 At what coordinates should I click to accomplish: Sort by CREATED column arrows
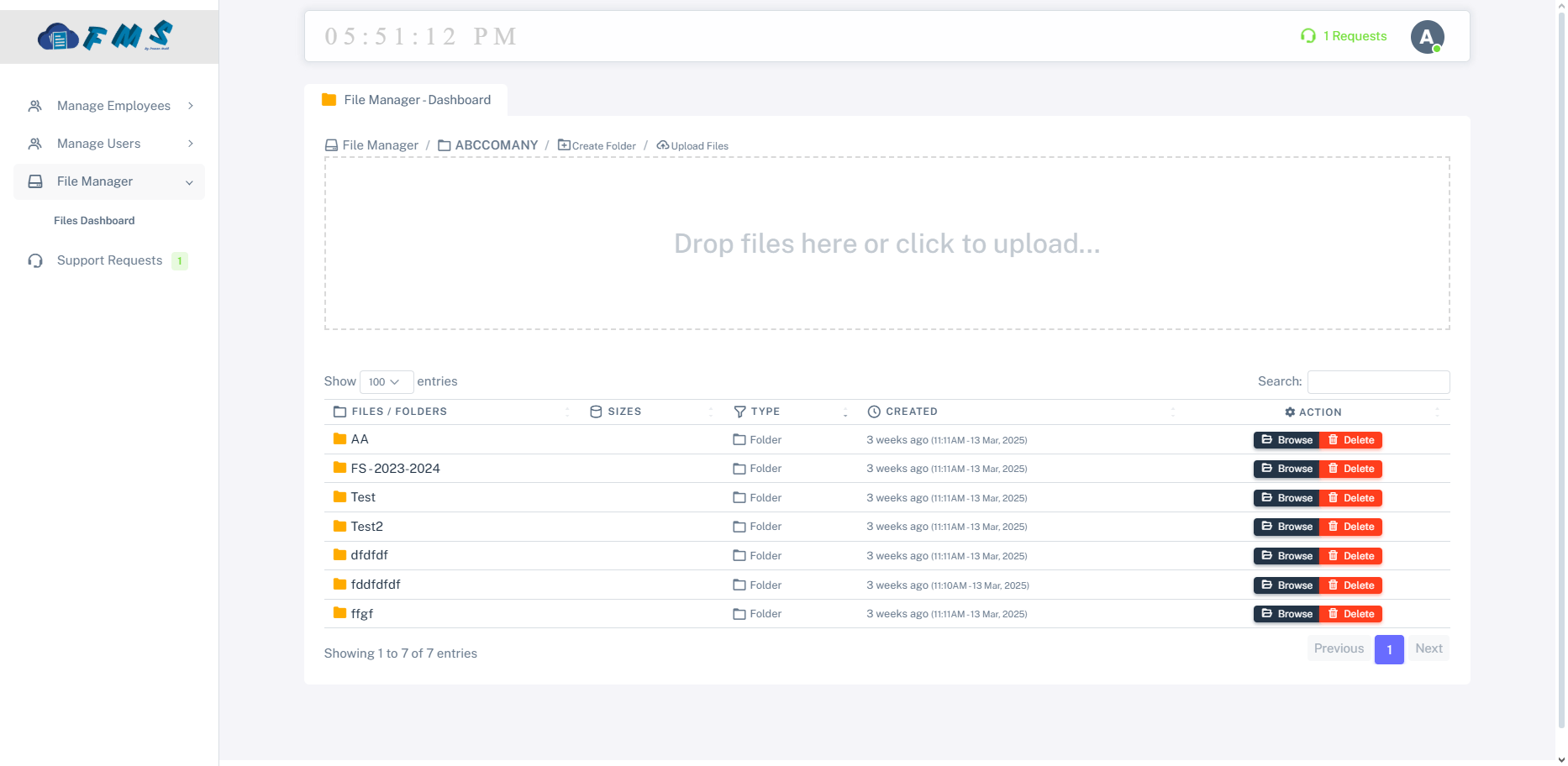coord(1173,412)
